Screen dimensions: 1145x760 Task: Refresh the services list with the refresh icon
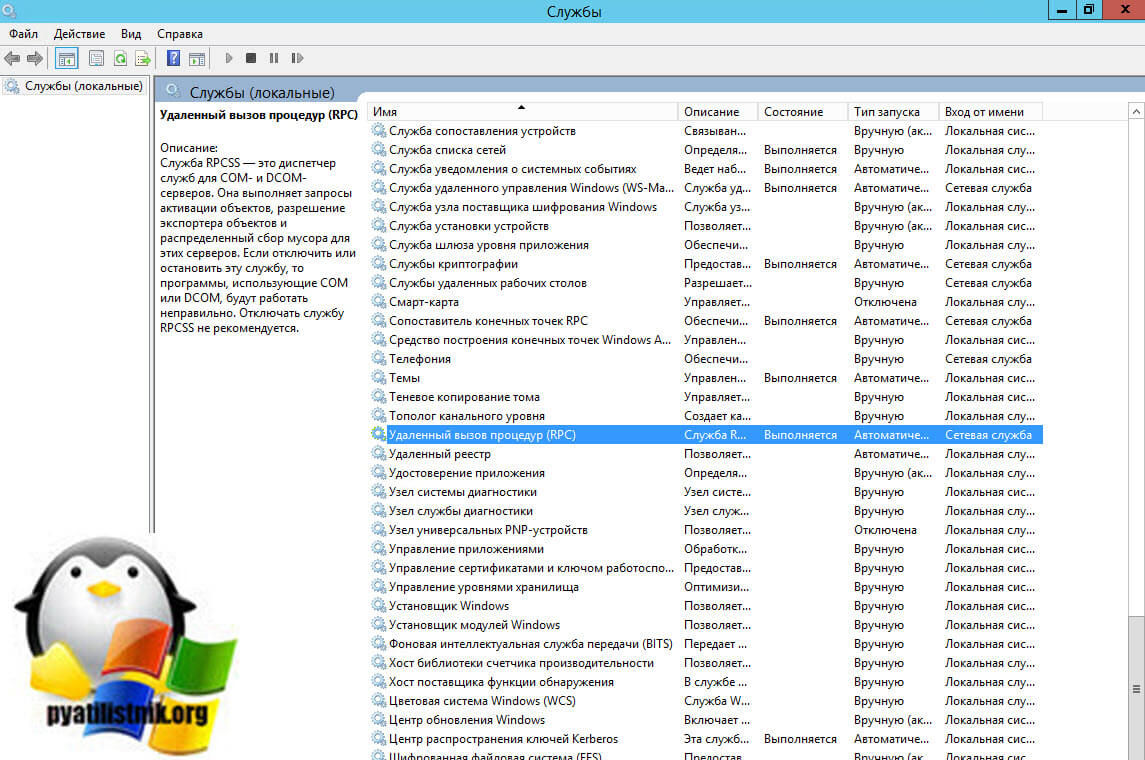pyautogui.click(x=121, y=58)
